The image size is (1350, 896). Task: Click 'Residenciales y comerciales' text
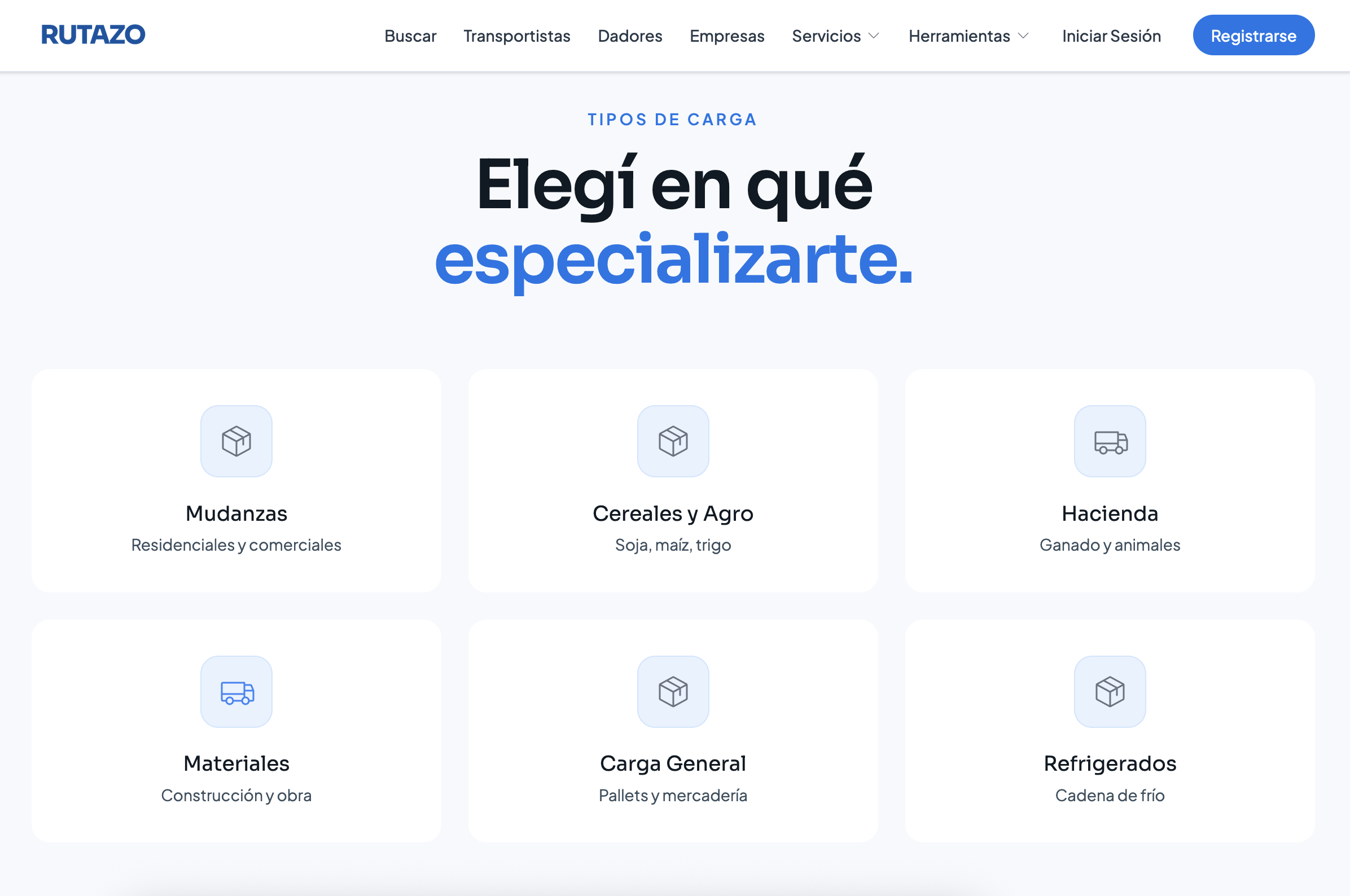pyautogui.click(x=236, y=545)
